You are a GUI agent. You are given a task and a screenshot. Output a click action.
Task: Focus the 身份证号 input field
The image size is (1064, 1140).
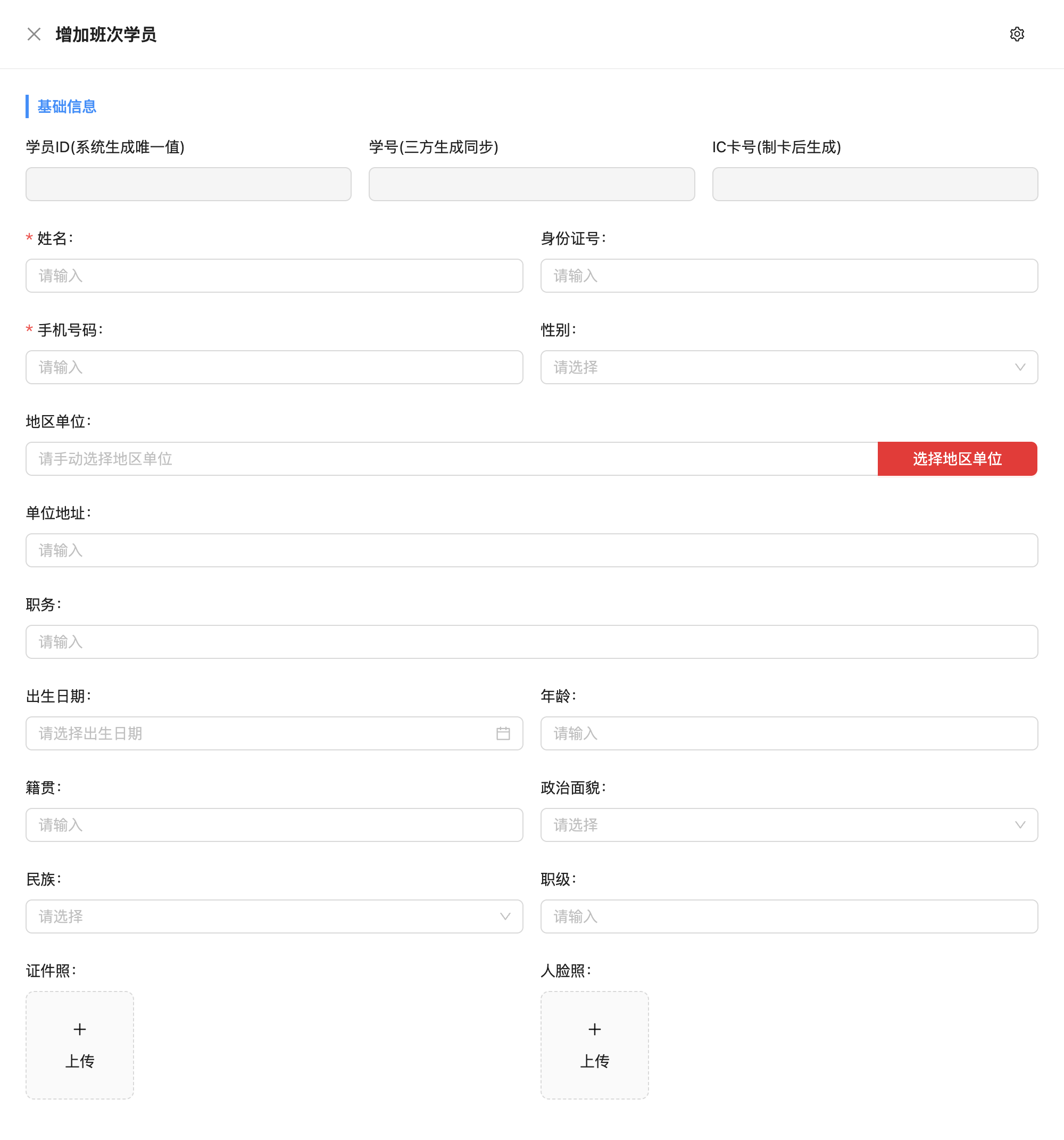pyautogui.click(x=789, y=276)
